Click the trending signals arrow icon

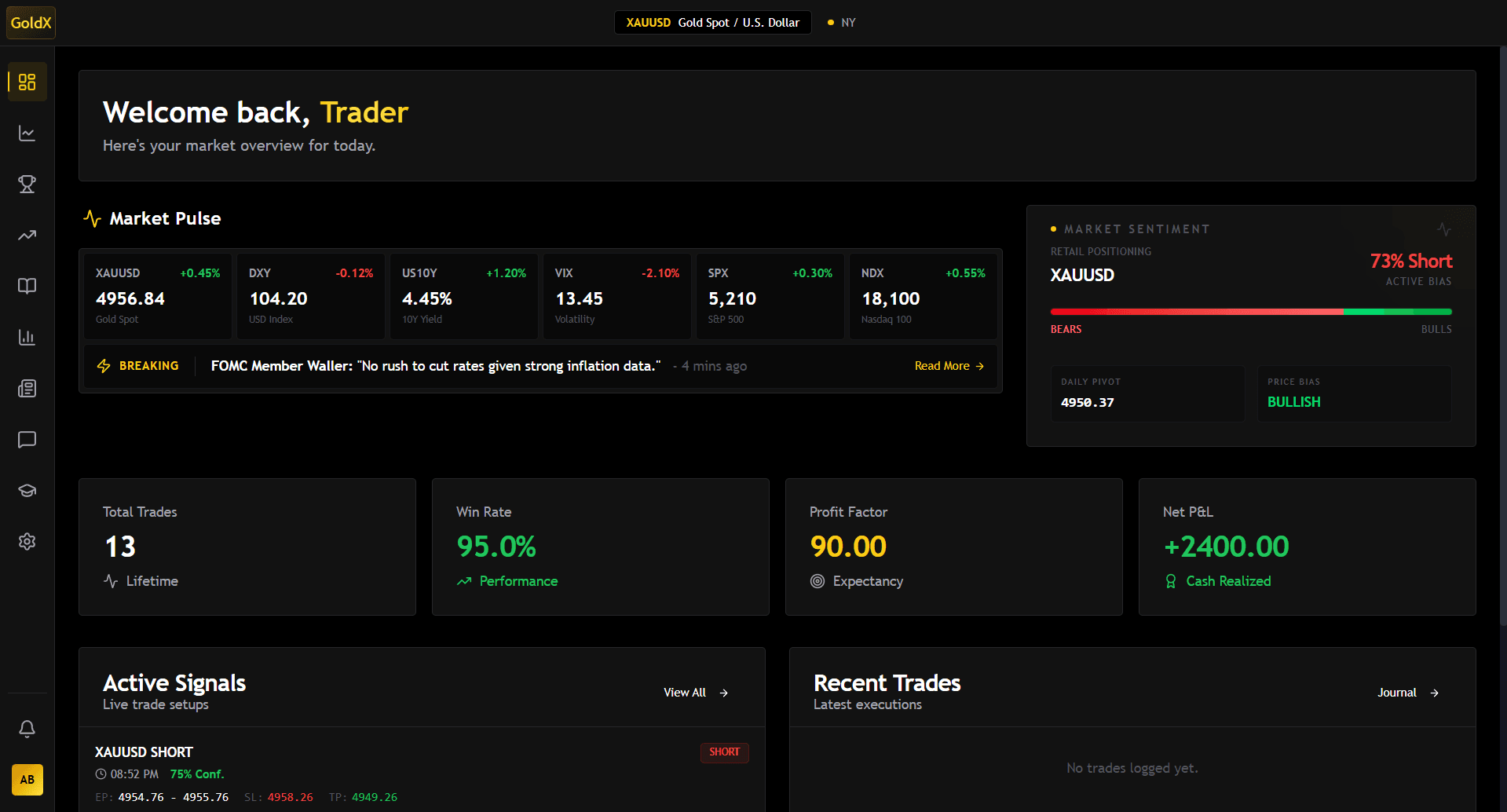click(x=27, y=235)
